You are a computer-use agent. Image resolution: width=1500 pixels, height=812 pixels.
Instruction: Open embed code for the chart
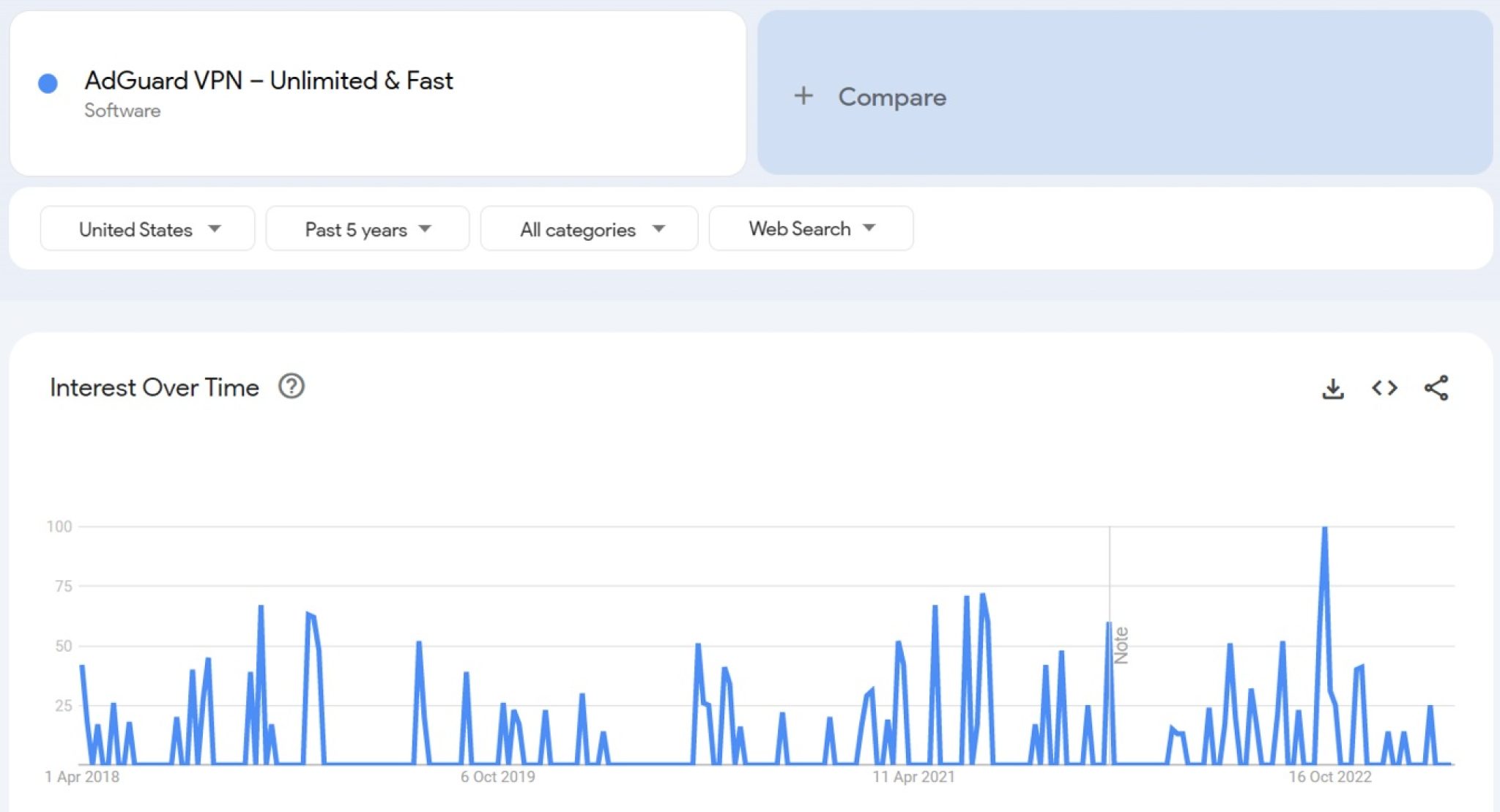click(x=1384, y=388)
